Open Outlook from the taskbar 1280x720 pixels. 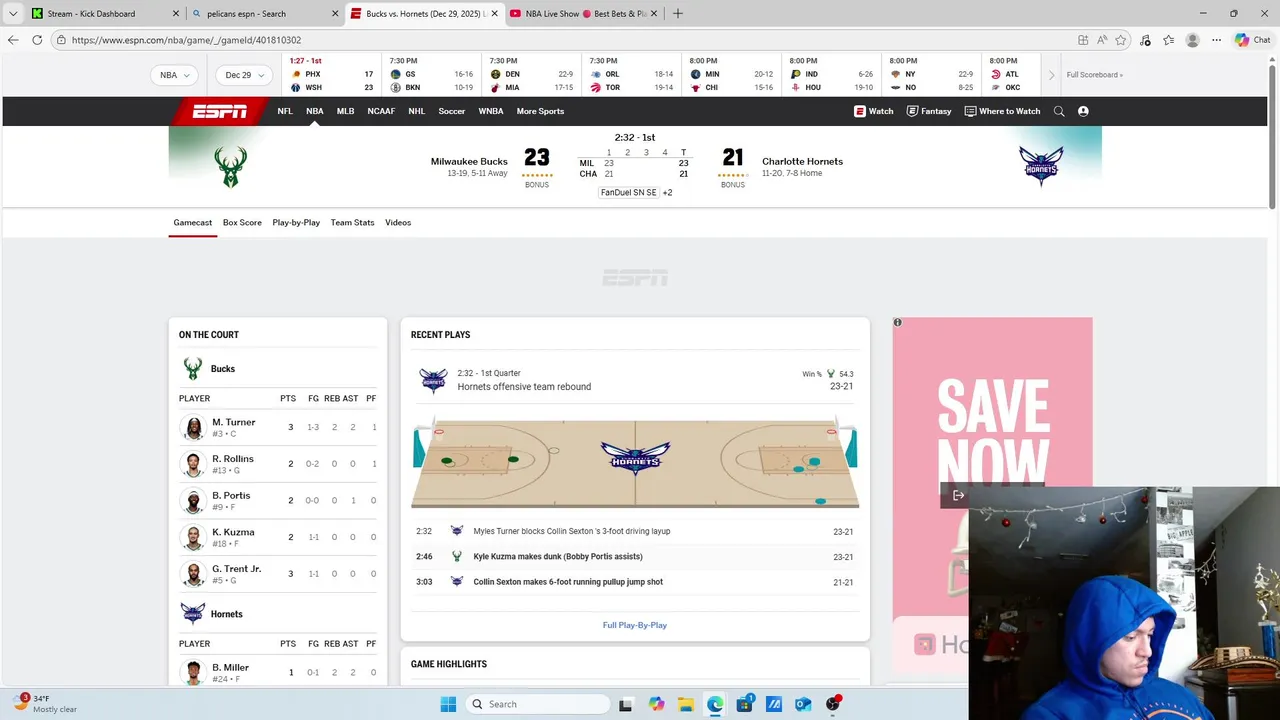point(803,704)
